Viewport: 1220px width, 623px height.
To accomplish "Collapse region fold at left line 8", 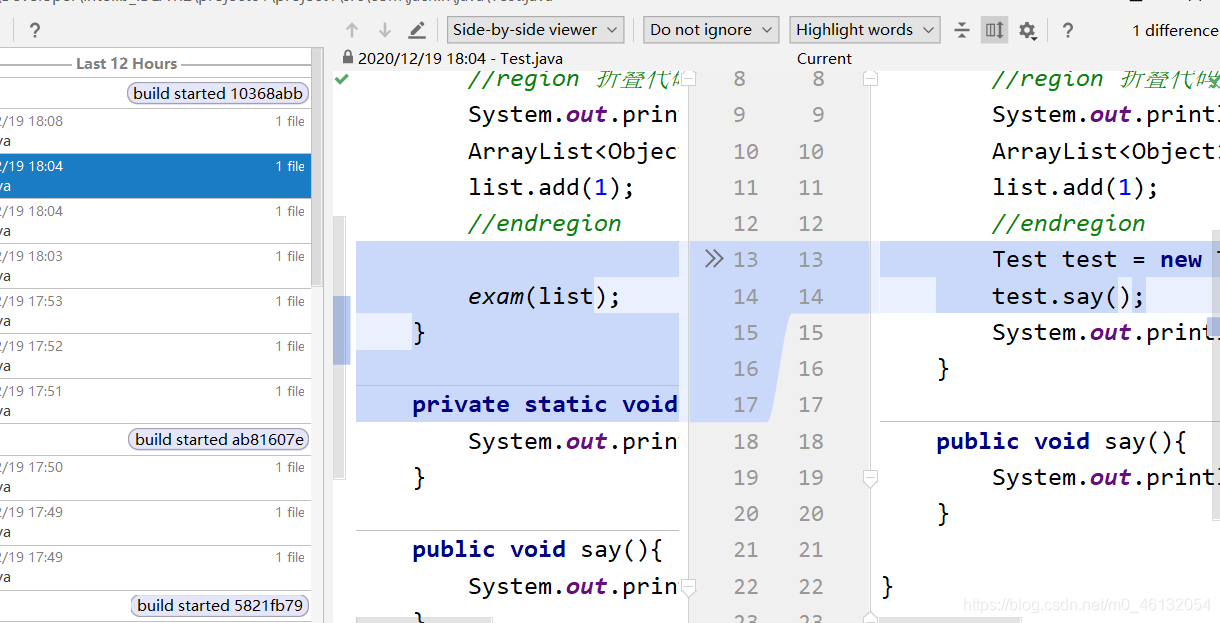I will point(688,78).
